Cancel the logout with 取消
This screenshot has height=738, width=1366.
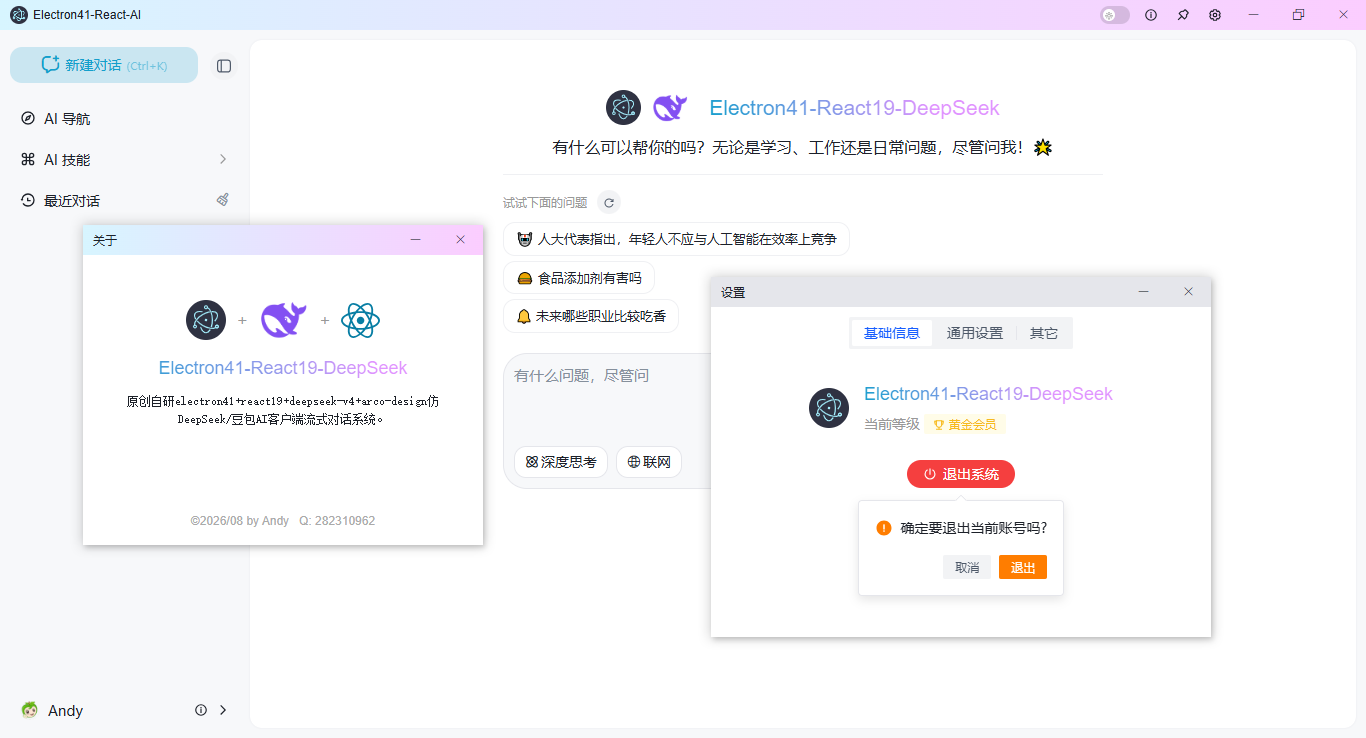point(967,567)
